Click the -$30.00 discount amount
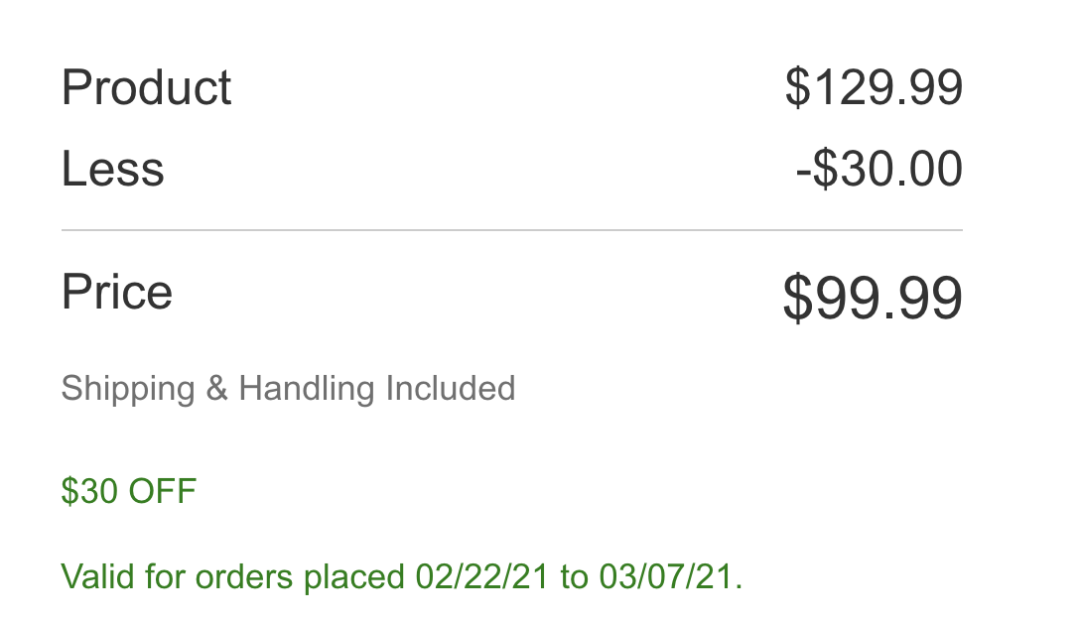1080x621 pixels. [x=879, y=169]
